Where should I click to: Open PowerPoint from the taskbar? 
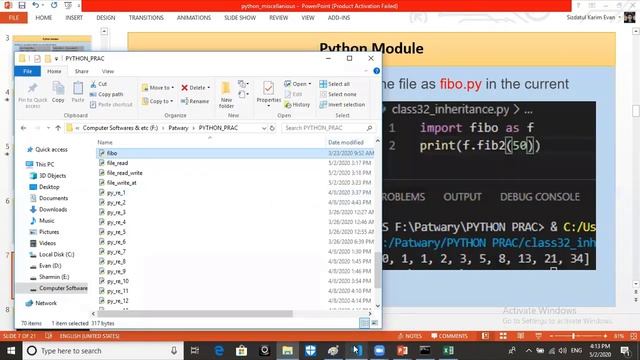(402, 351)
